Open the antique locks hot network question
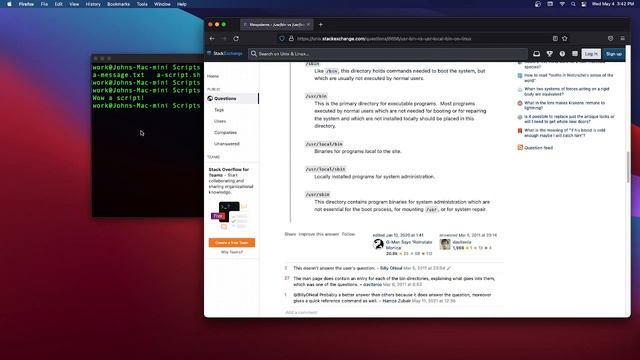The width and height of the screenshot is (640, 360). [569, 119]
